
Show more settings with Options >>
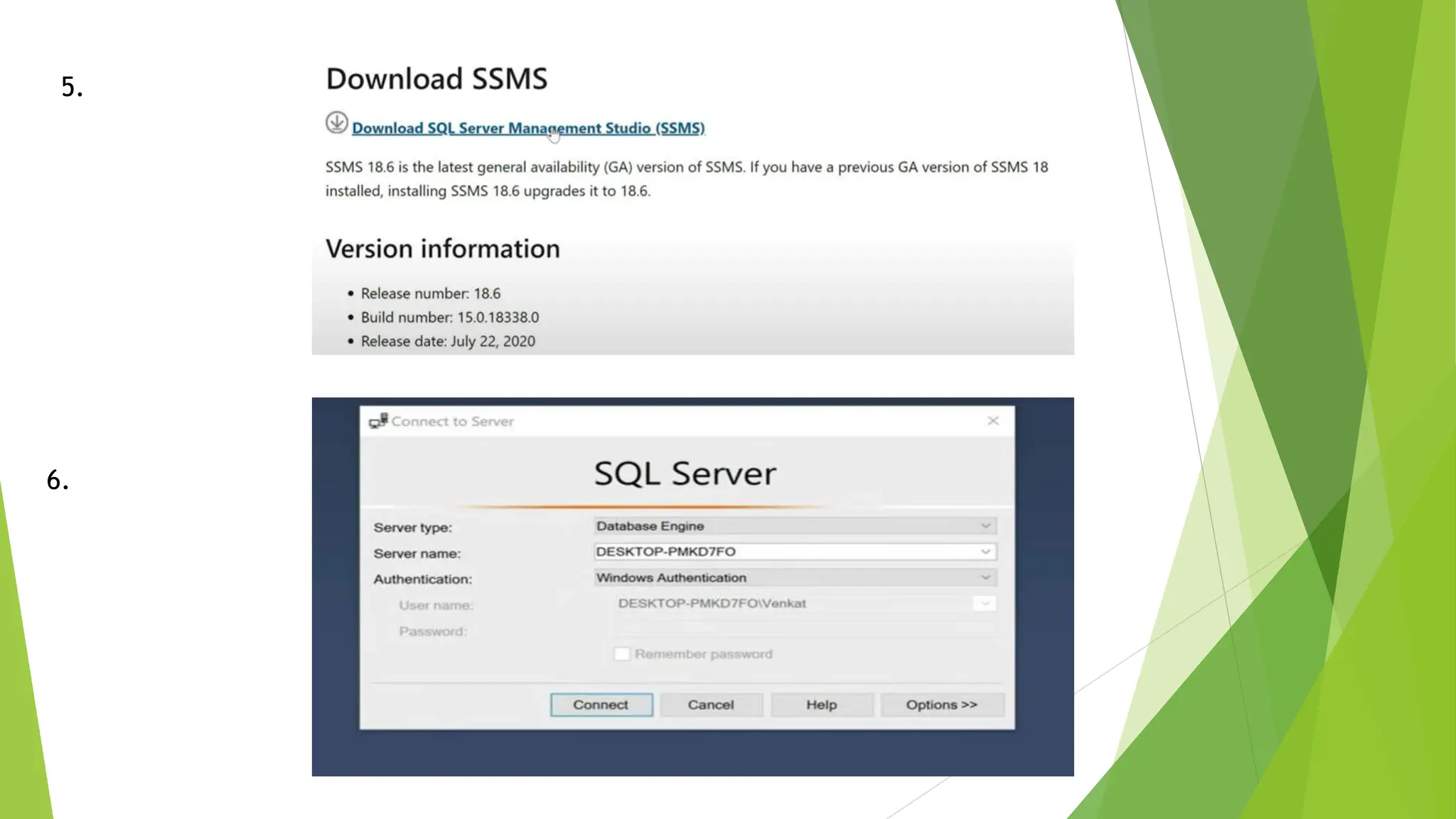coord(942,705)
